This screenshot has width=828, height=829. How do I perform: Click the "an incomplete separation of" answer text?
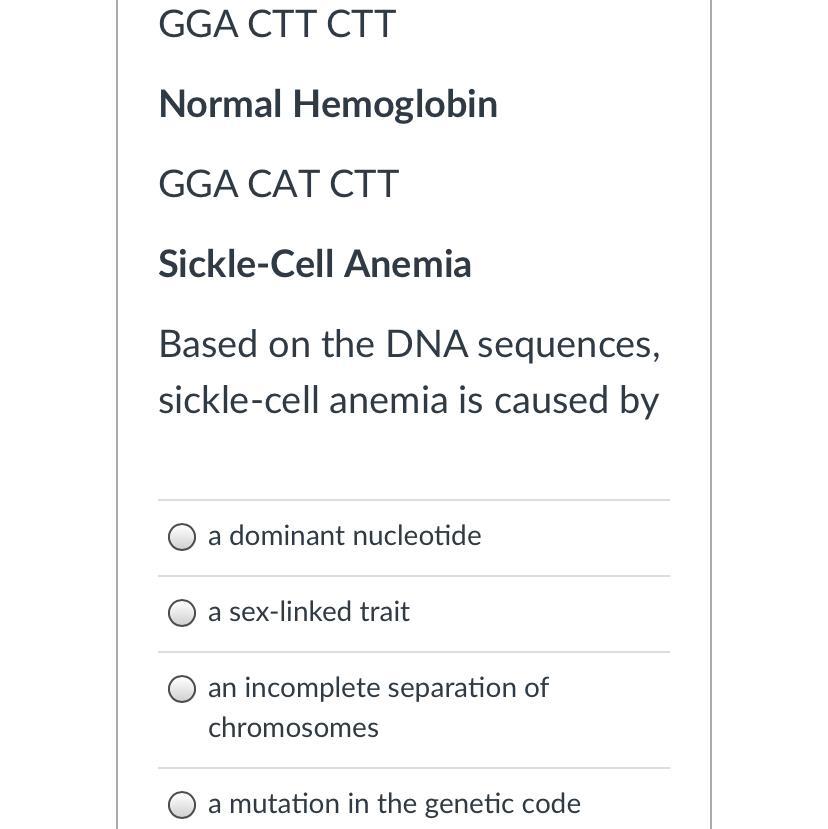pos(378,688)
